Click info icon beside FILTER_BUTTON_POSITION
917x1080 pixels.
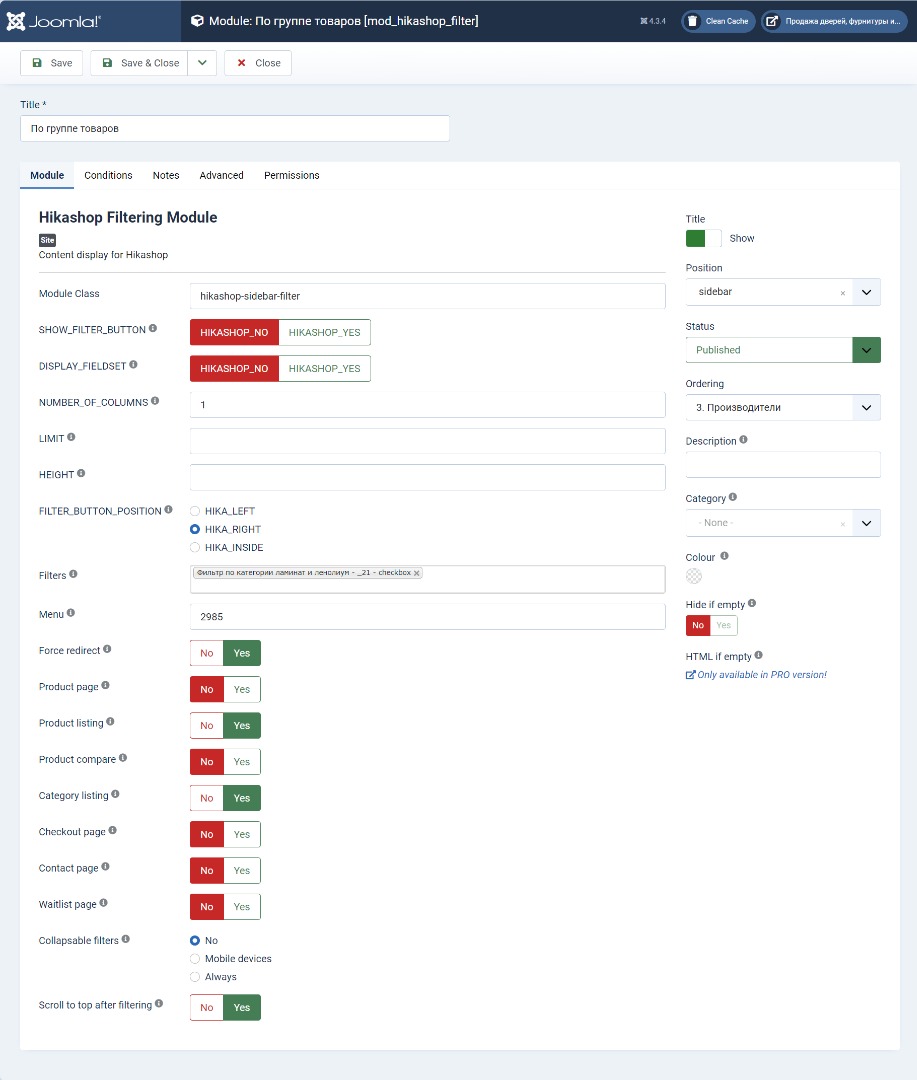pos(168,510)
